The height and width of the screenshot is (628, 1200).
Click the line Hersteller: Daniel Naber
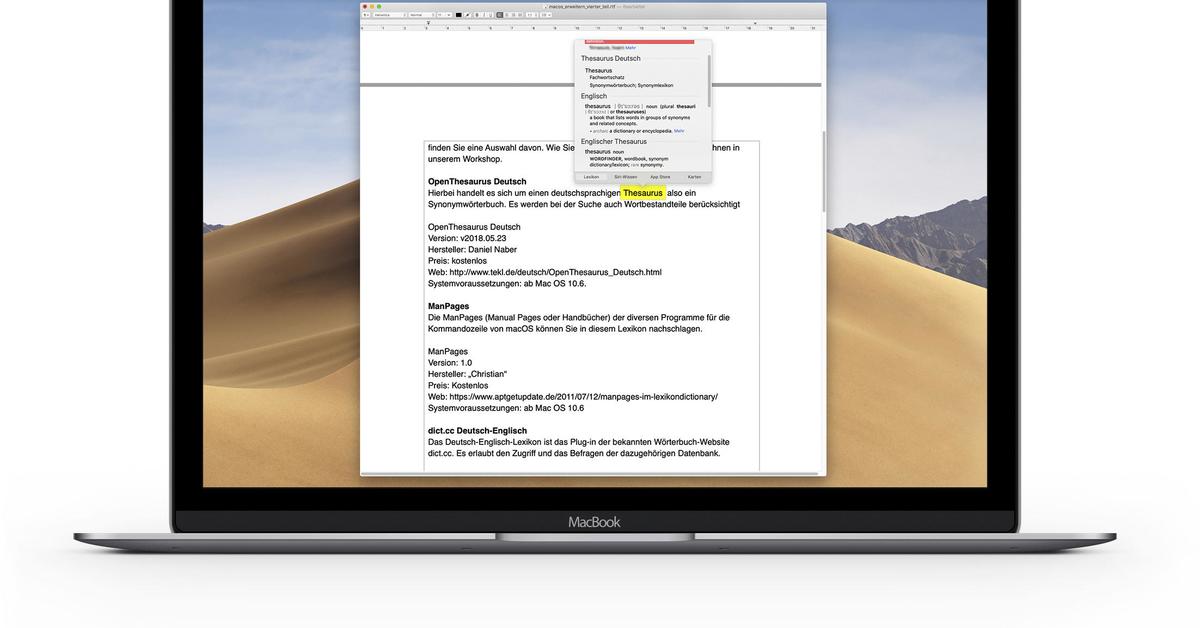474,250
